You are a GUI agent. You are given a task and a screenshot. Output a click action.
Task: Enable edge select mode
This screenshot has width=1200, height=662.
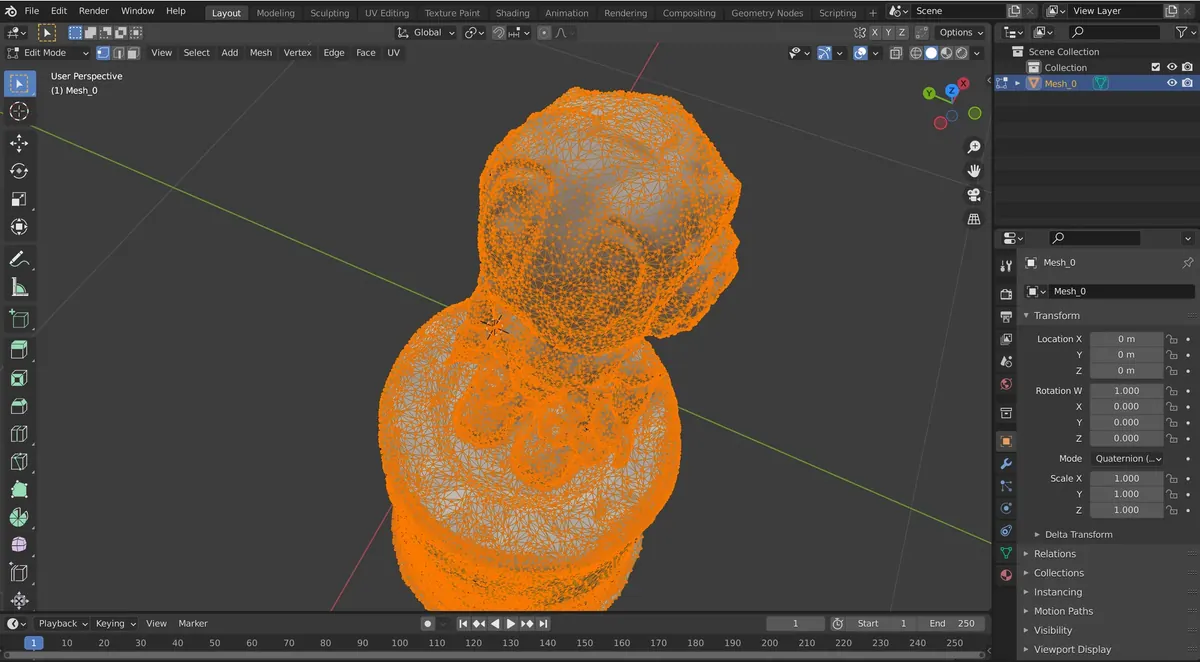118,53
